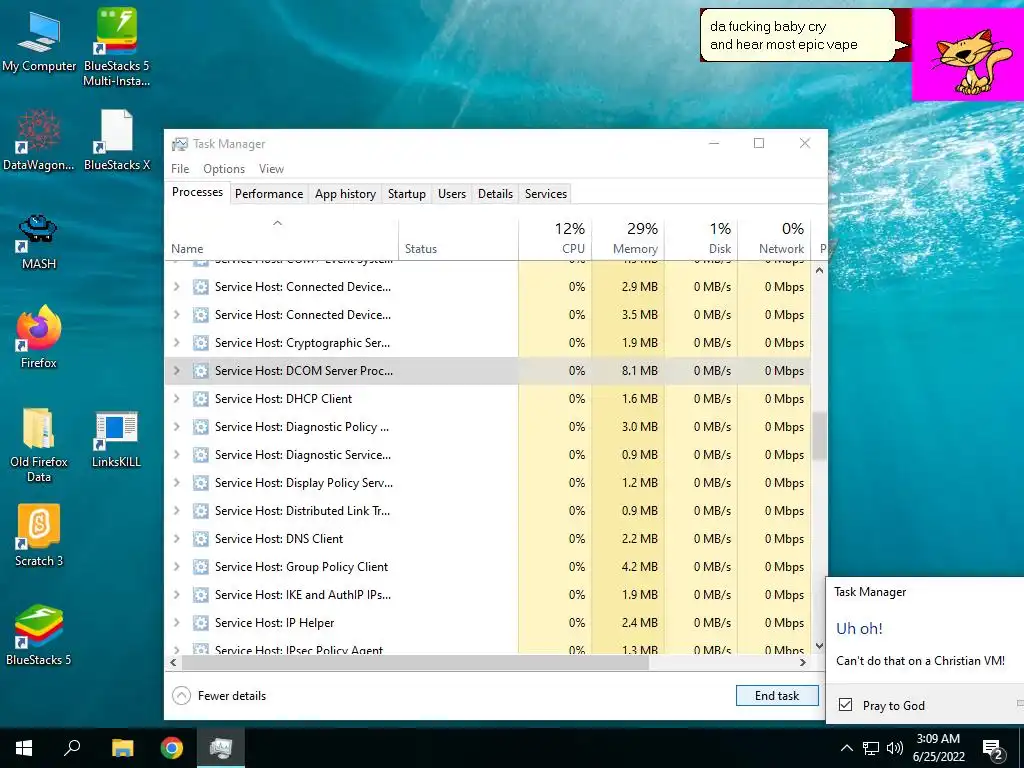Screen dimensions: 1024x768
Task: Open Google Chrome from taskbar
Action: pos(172,748)
